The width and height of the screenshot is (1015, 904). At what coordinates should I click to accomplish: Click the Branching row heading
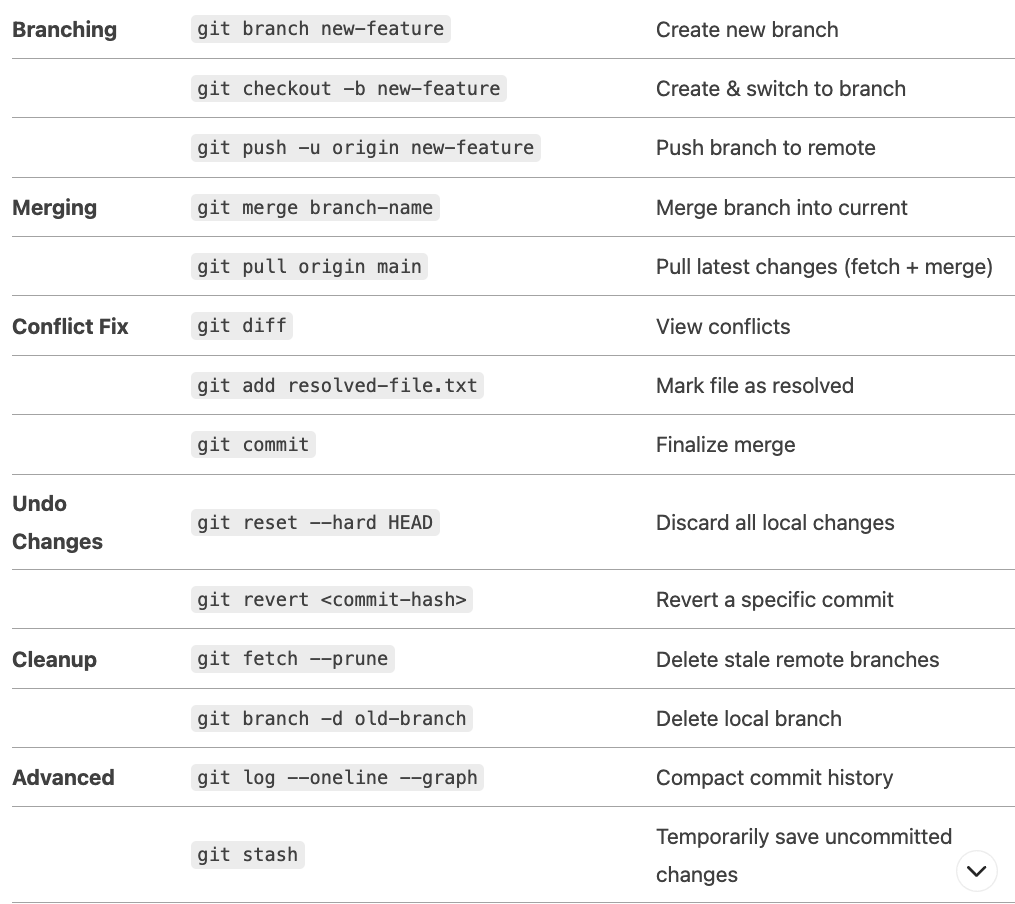(x=65, y=30)
